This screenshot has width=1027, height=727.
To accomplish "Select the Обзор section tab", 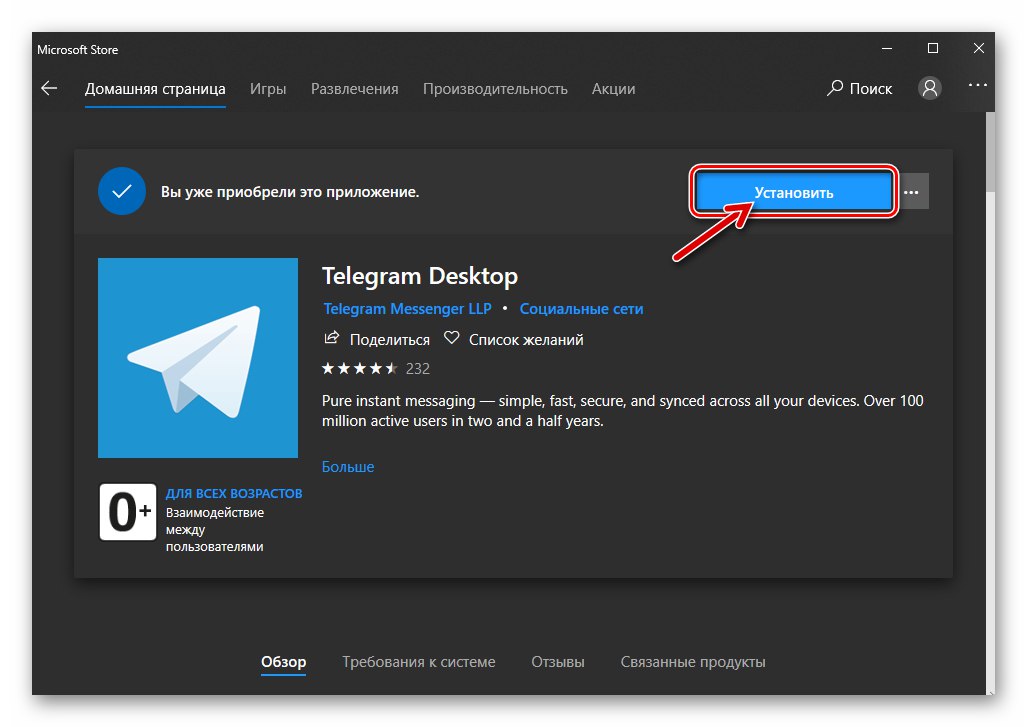I will (284, 662).
